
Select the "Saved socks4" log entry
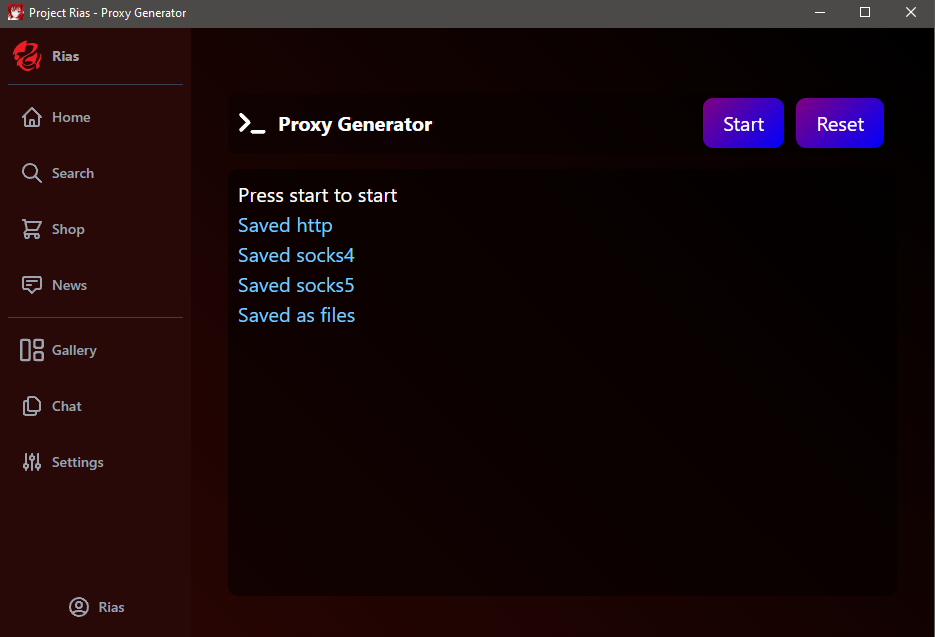tap(296, 255)
